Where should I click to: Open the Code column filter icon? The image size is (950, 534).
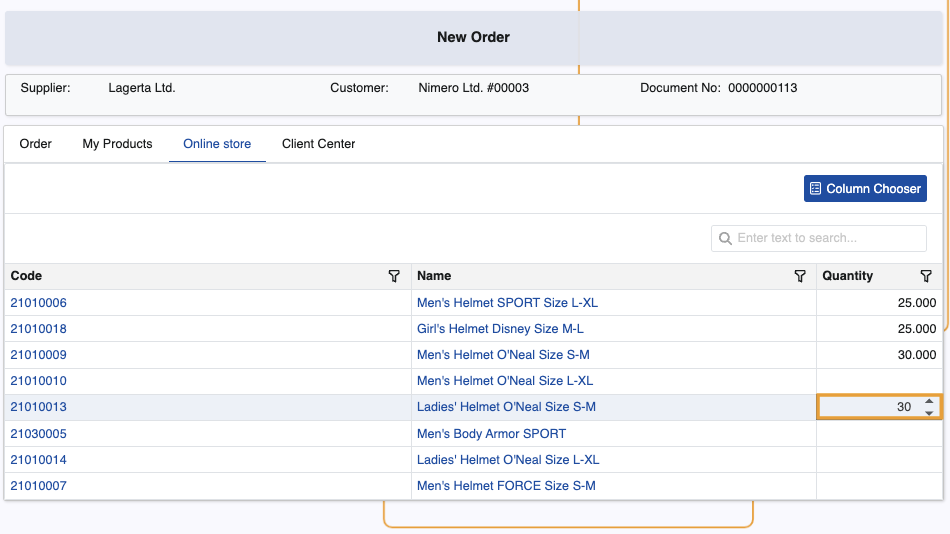pyautogui.click(x=394, y=276)
